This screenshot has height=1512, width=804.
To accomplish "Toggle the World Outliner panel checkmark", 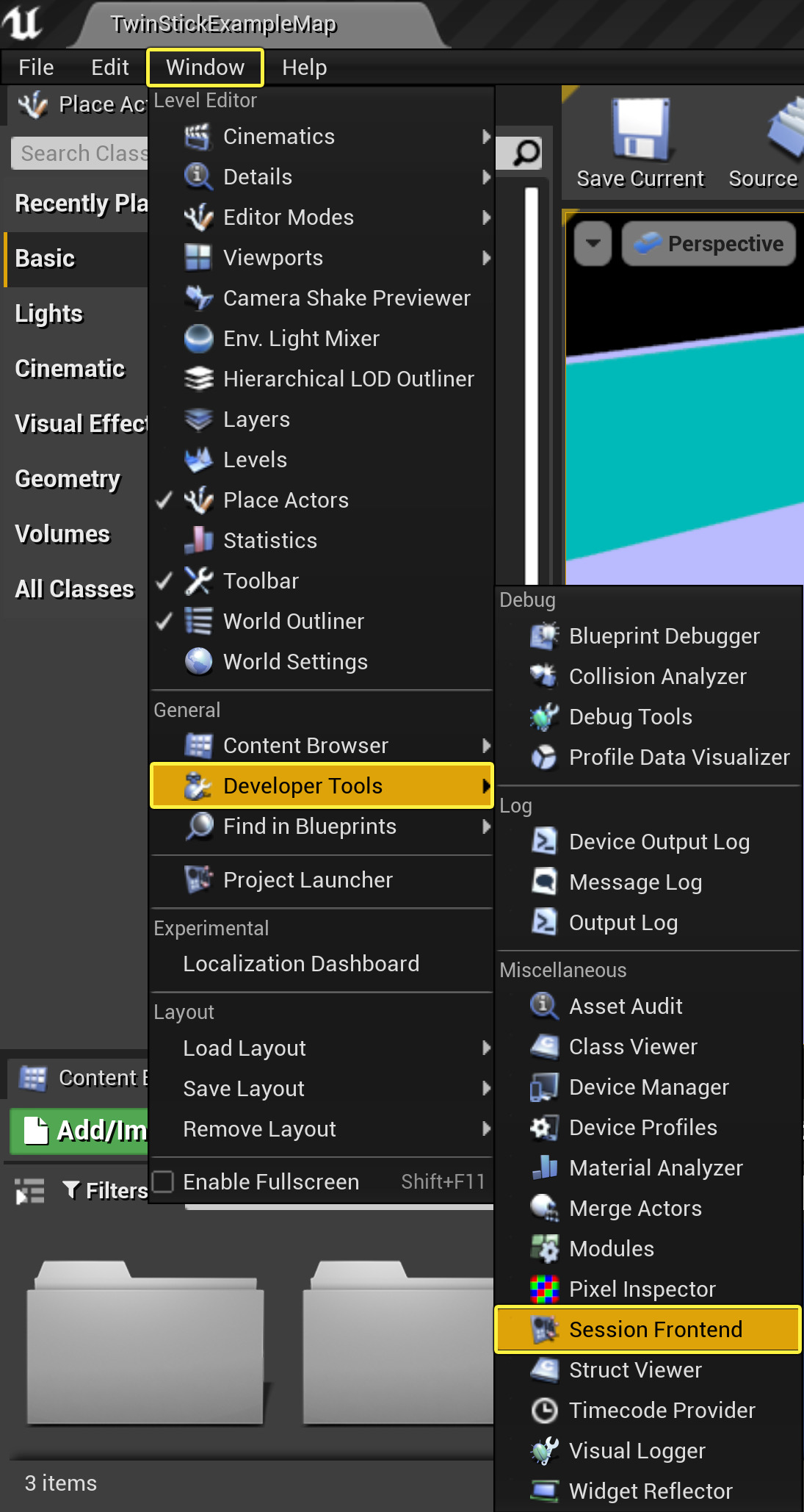I will (164, 622).
